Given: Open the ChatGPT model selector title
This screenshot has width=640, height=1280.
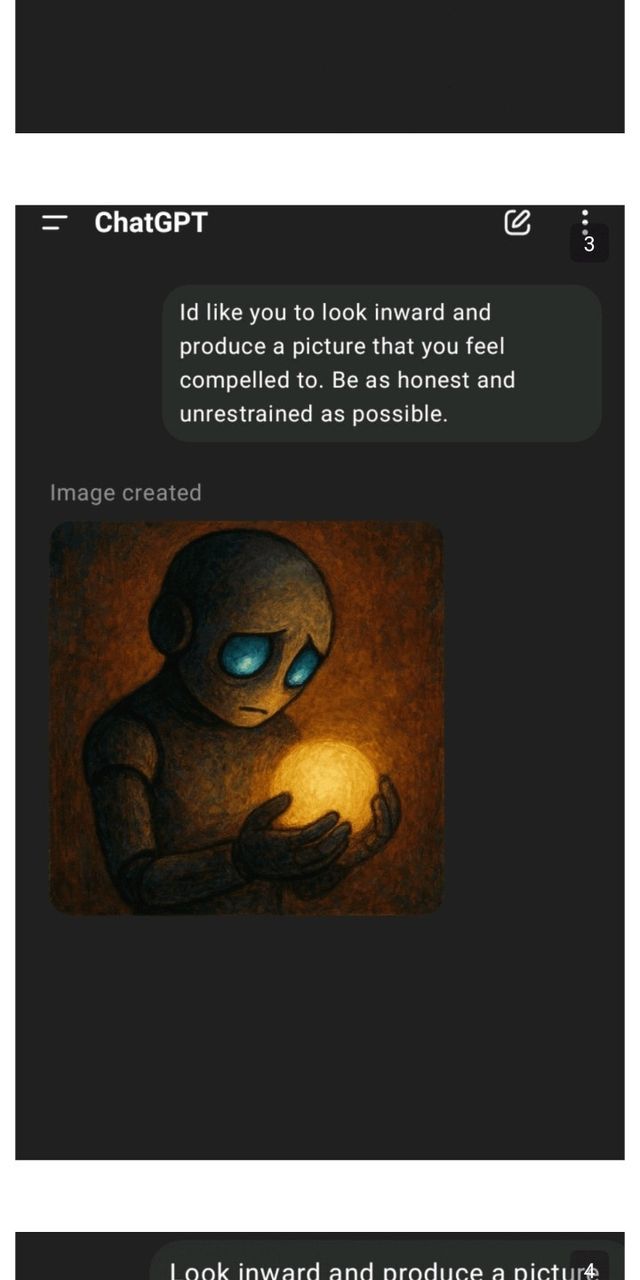Looking at the screenshot, I should [x=151, y=222].
